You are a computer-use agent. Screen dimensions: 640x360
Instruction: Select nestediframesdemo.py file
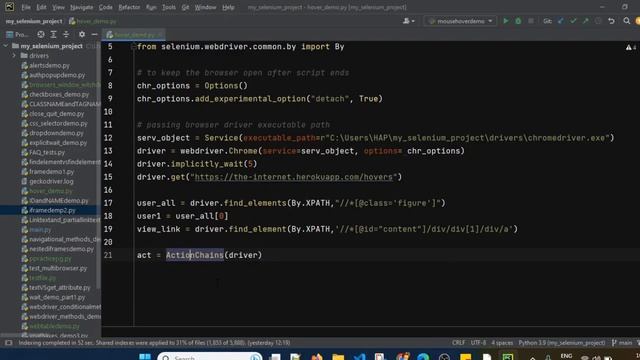click(61, 249)
